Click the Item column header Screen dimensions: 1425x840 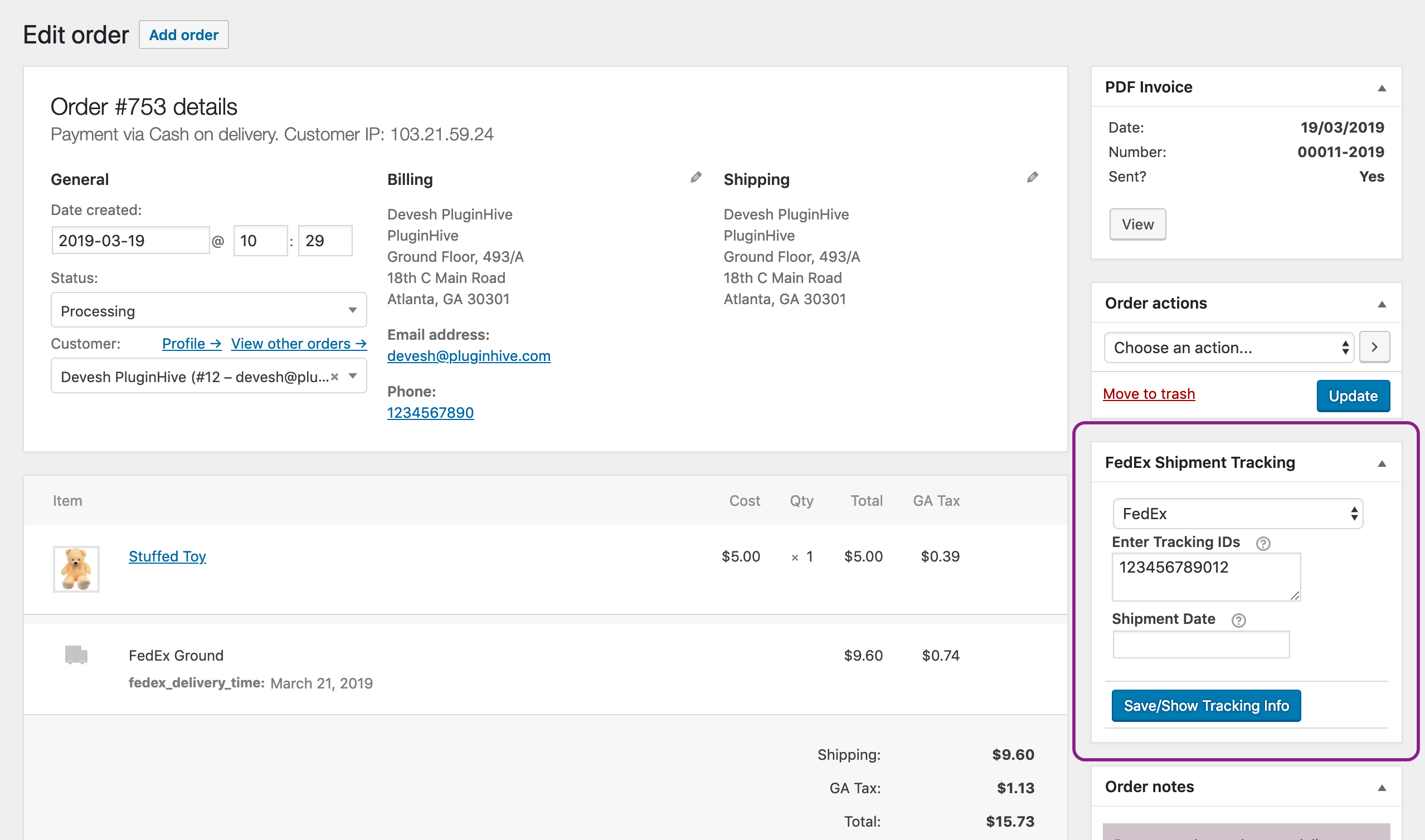click(x=67, y=501)
